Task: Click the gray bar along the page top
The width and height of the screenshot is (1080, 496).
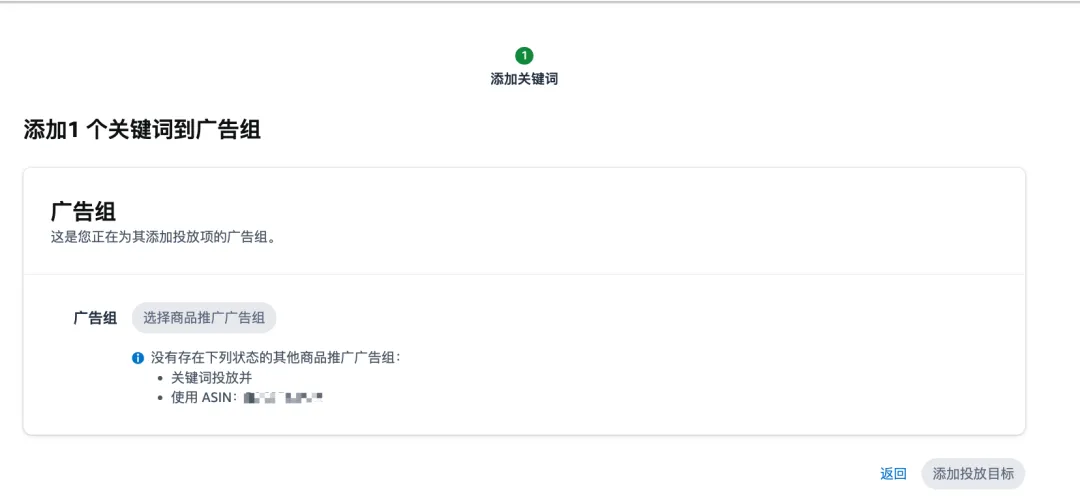Action: pyautogui.click(x=540, y=1)
